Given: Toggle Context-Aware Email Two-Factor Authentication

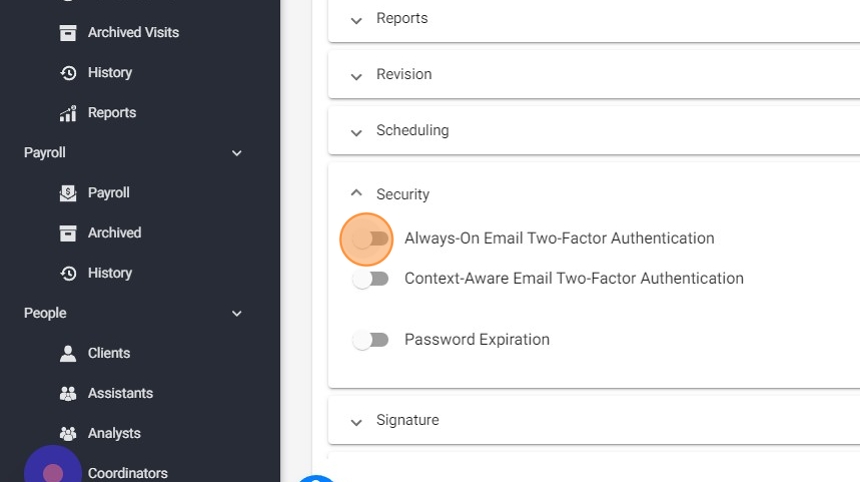Looking at the screenshot, I should [370, 279].
